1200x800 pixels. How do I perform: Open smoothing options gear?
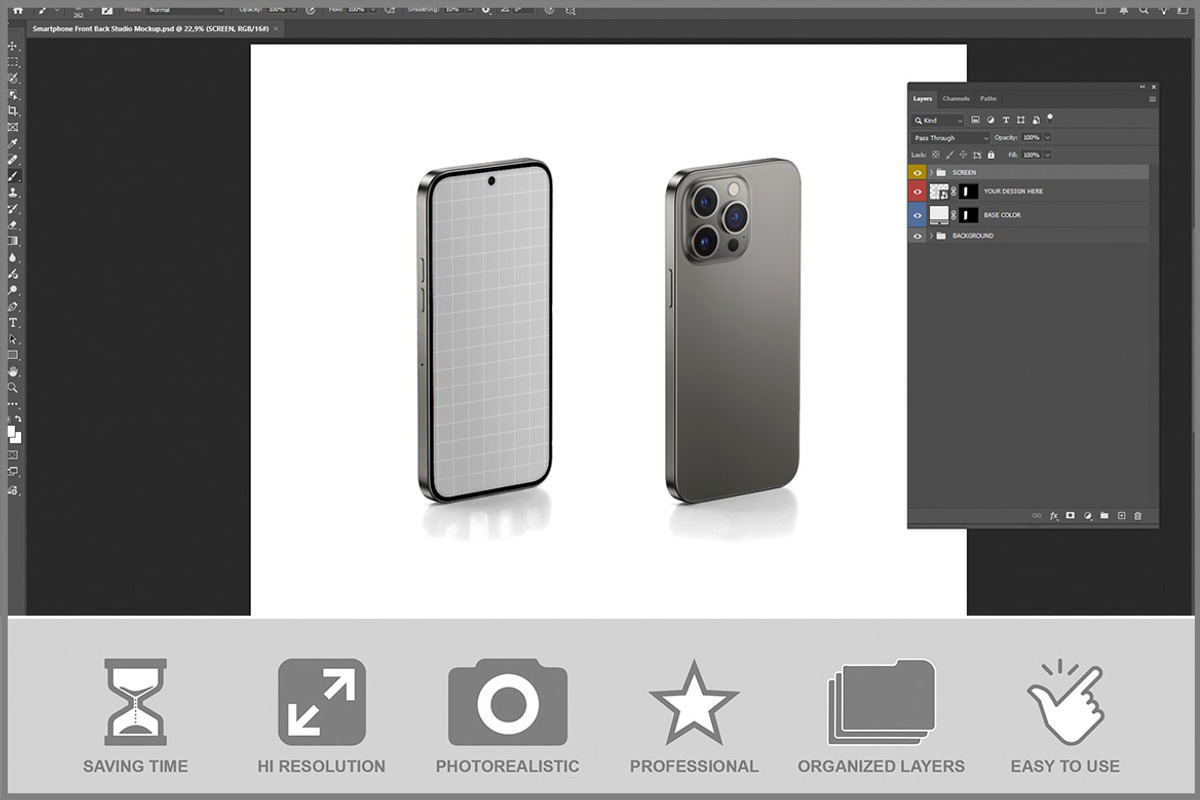point(487,10)
